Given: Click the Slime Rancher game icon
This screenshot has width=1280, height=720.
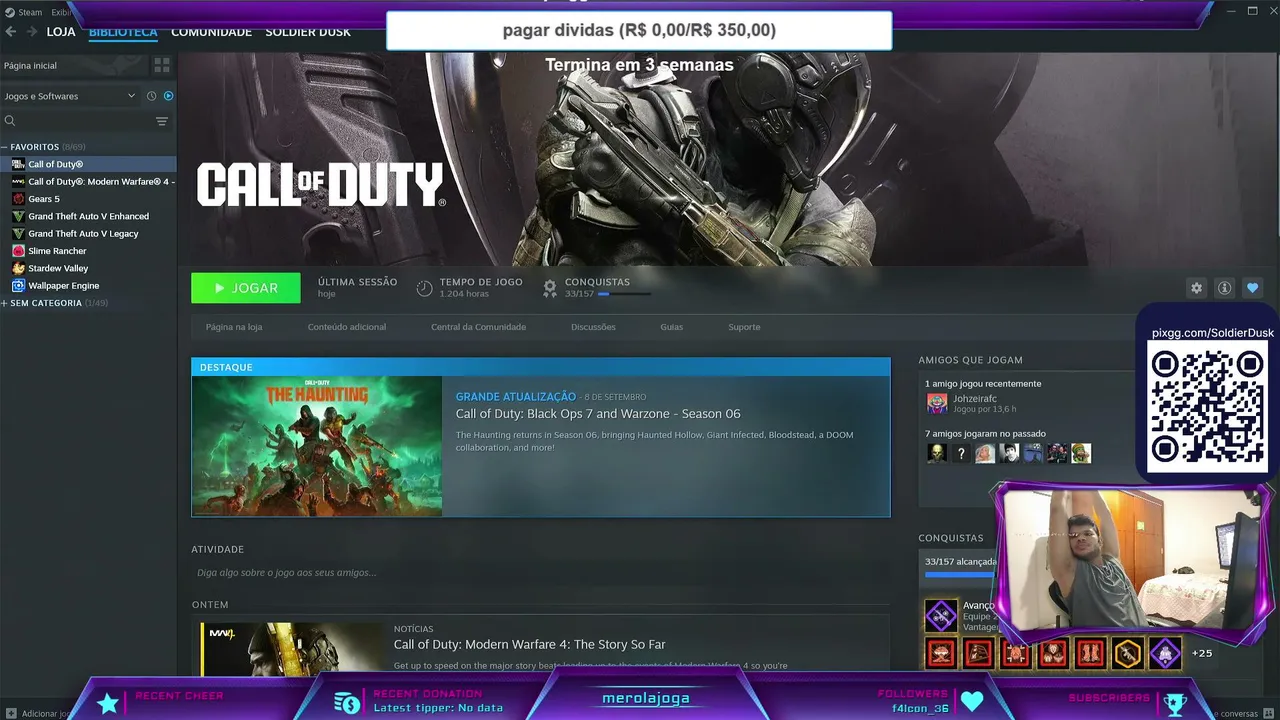Looking at the screenshot, I should click(x=18, y=251).
